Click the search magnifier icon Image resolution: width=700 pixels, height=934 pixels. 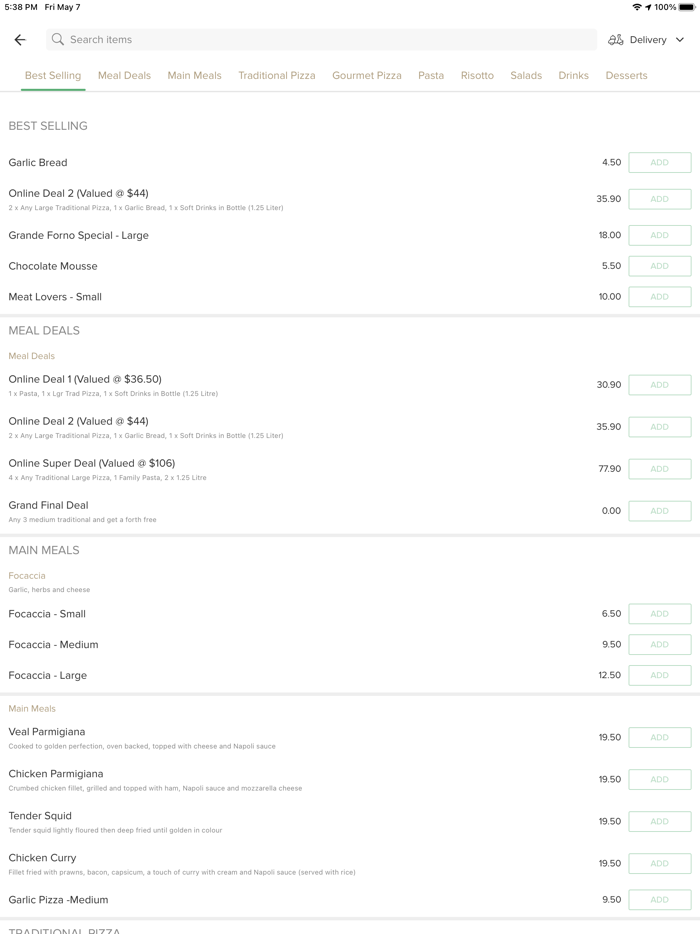tap(58, 40)
